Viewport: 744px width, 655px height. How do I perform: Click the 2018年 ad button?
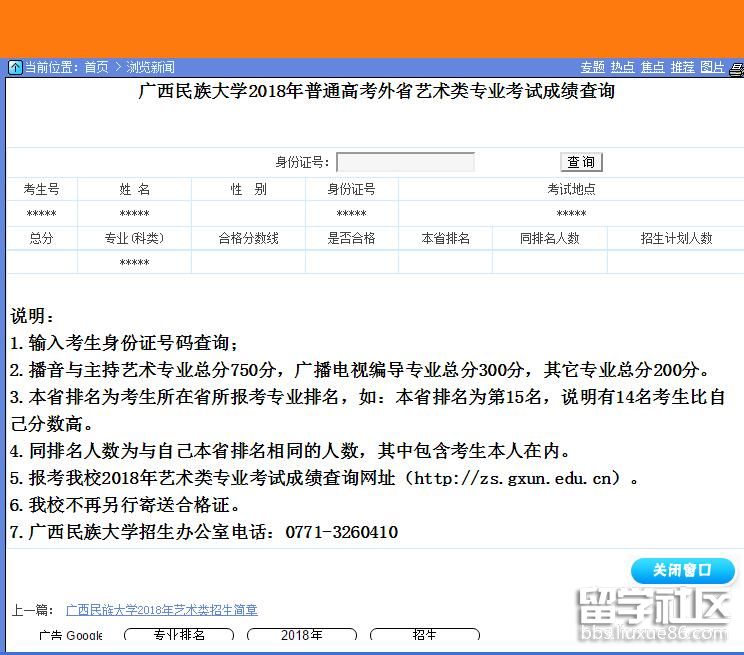[x=301, y=635]
